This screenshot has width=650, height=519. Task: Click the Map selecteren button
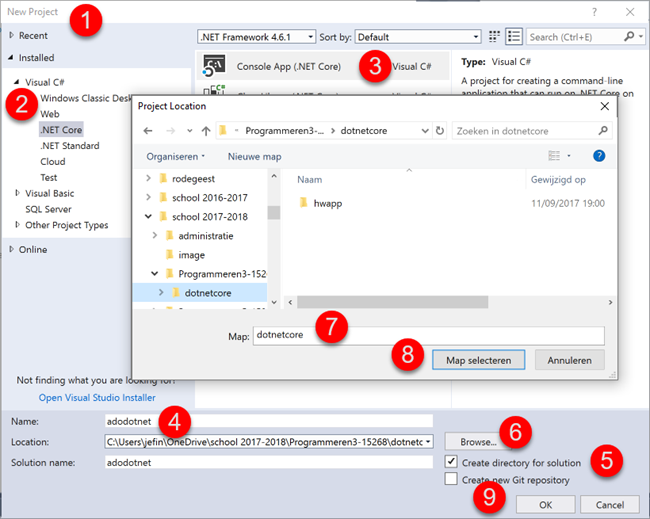[478, 360]
